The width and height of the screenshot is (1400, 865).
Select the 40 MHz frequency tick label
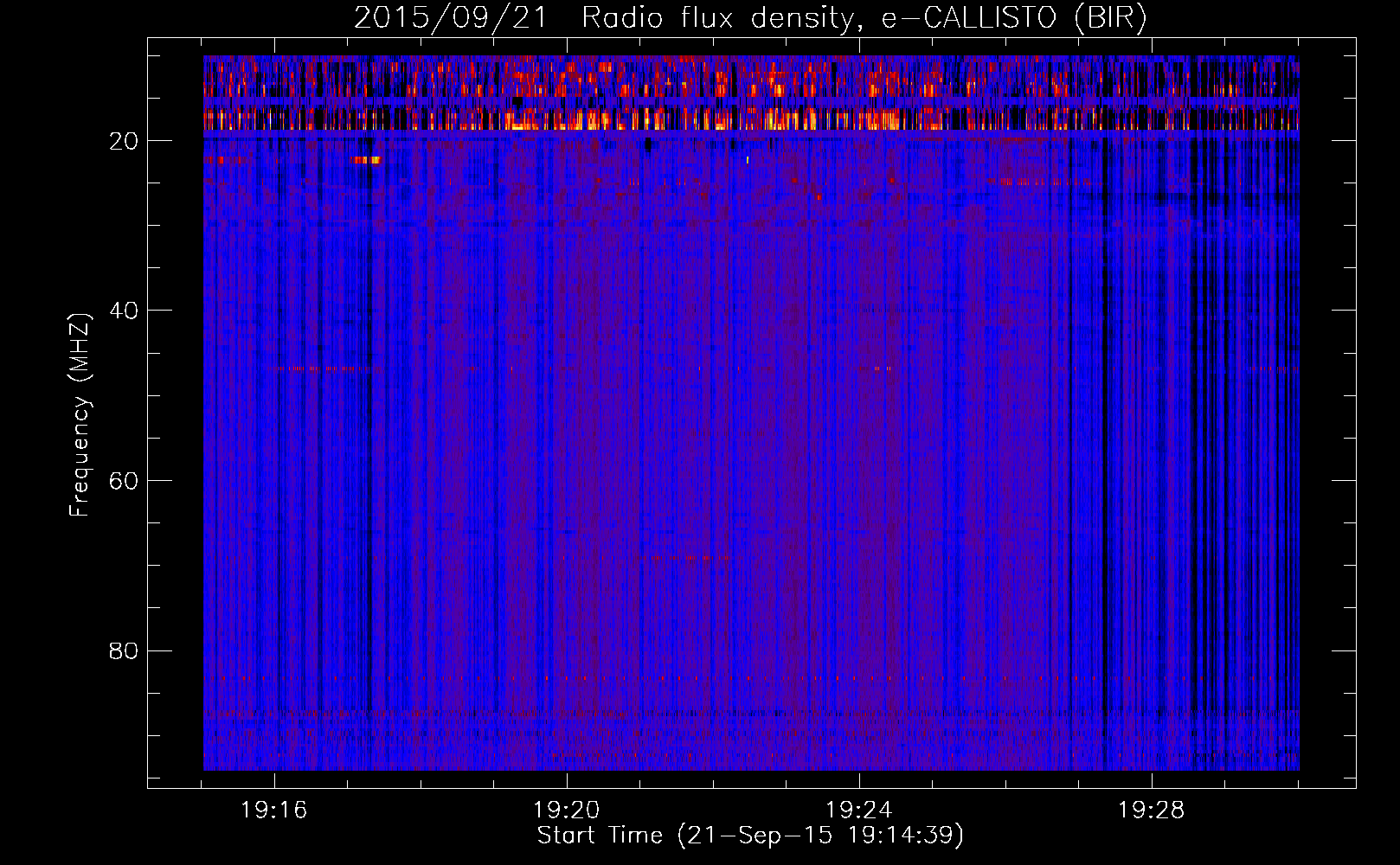point(124,311)
